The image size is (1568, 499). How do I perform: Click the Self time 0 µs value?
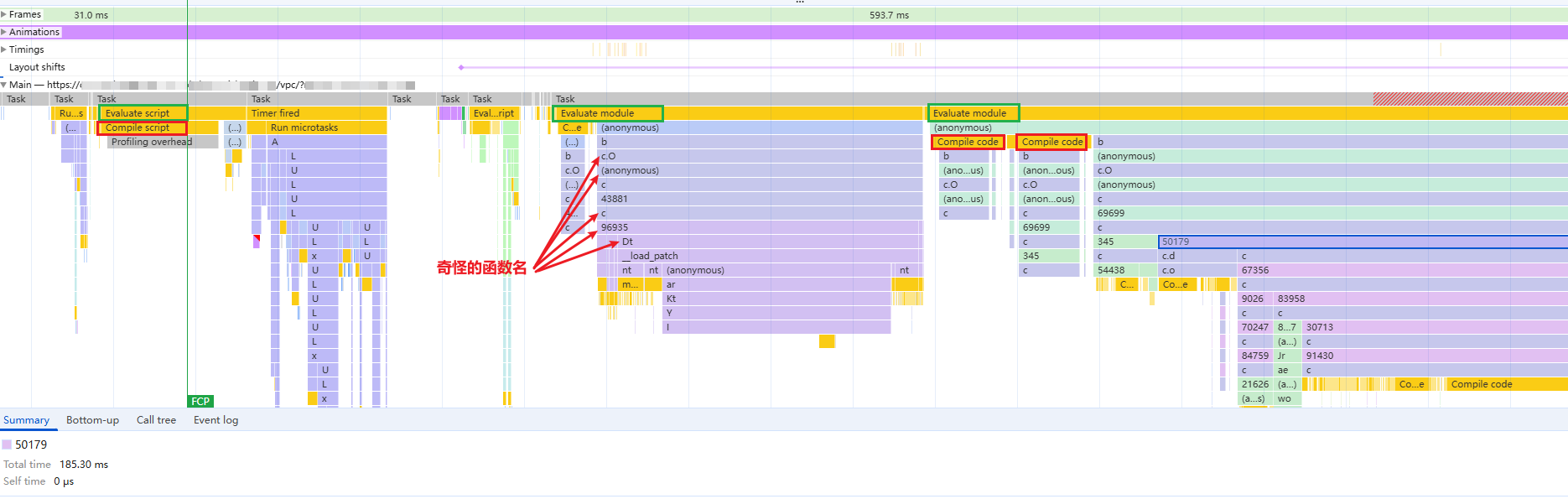pos(64,481)
